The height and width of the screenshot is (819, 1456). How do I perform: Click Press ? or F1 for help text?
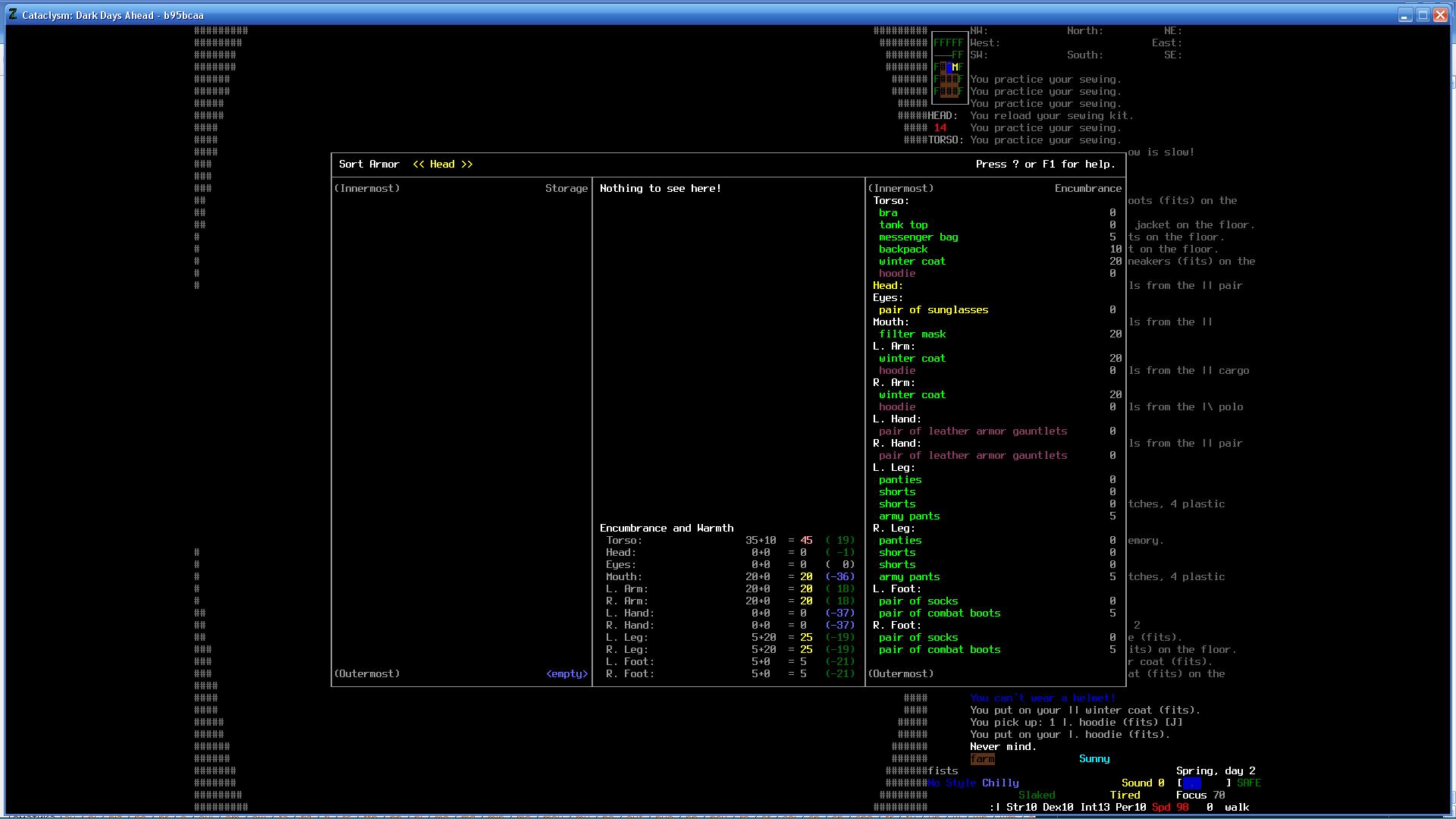[1045, 165]
